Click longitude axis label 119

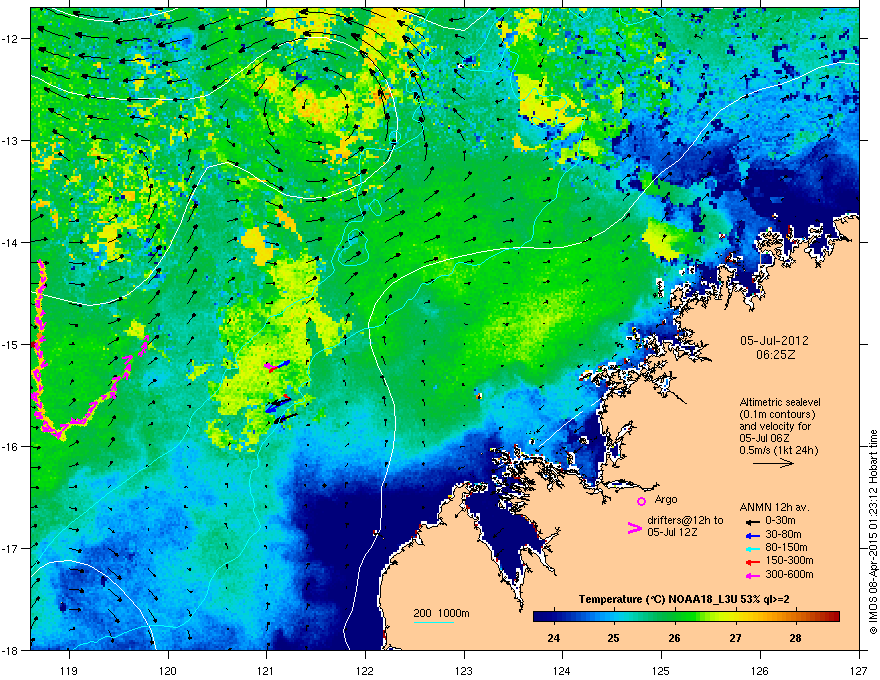[69, 670]
